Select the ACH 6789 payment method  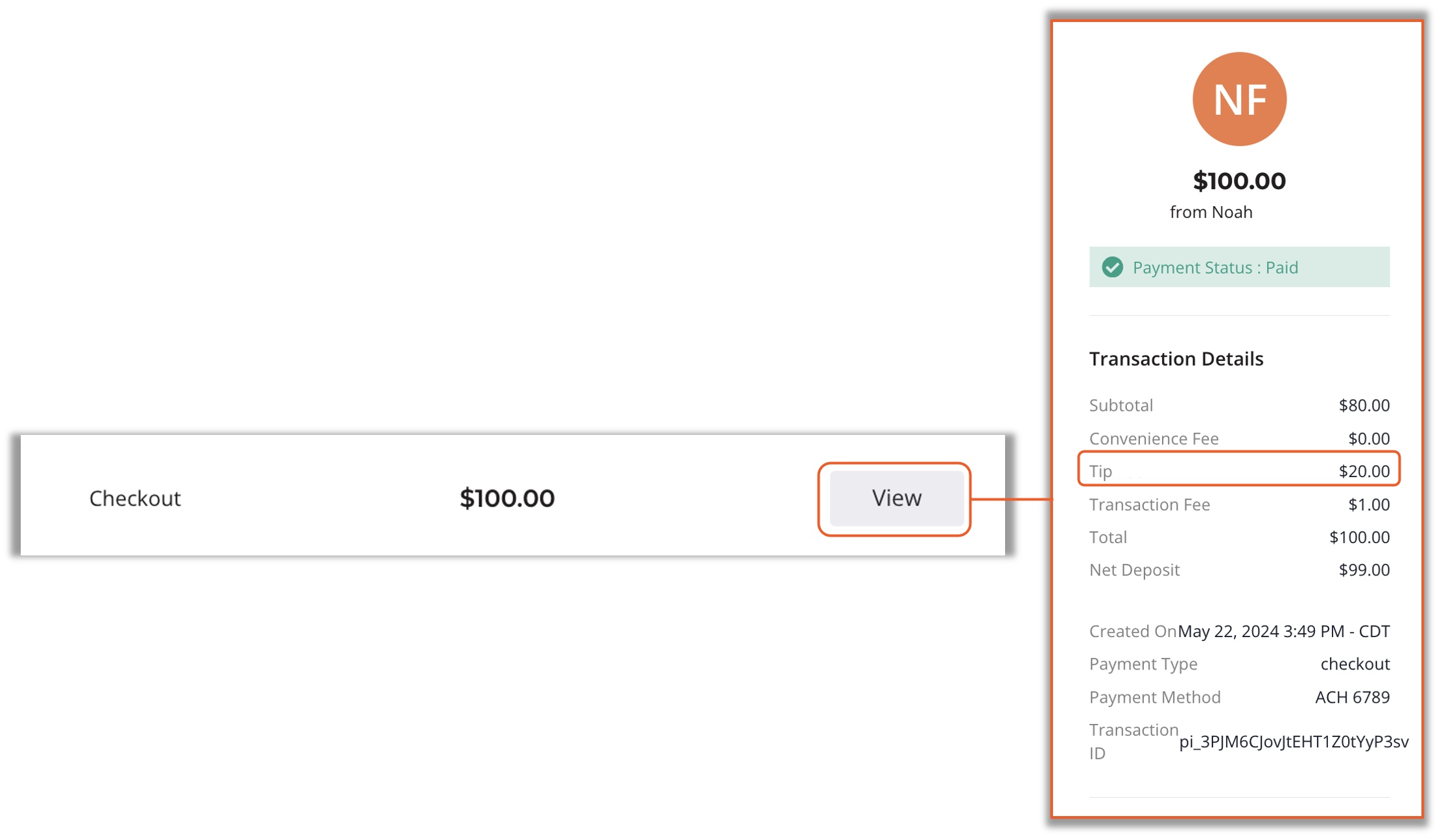tap(1352, 697)
